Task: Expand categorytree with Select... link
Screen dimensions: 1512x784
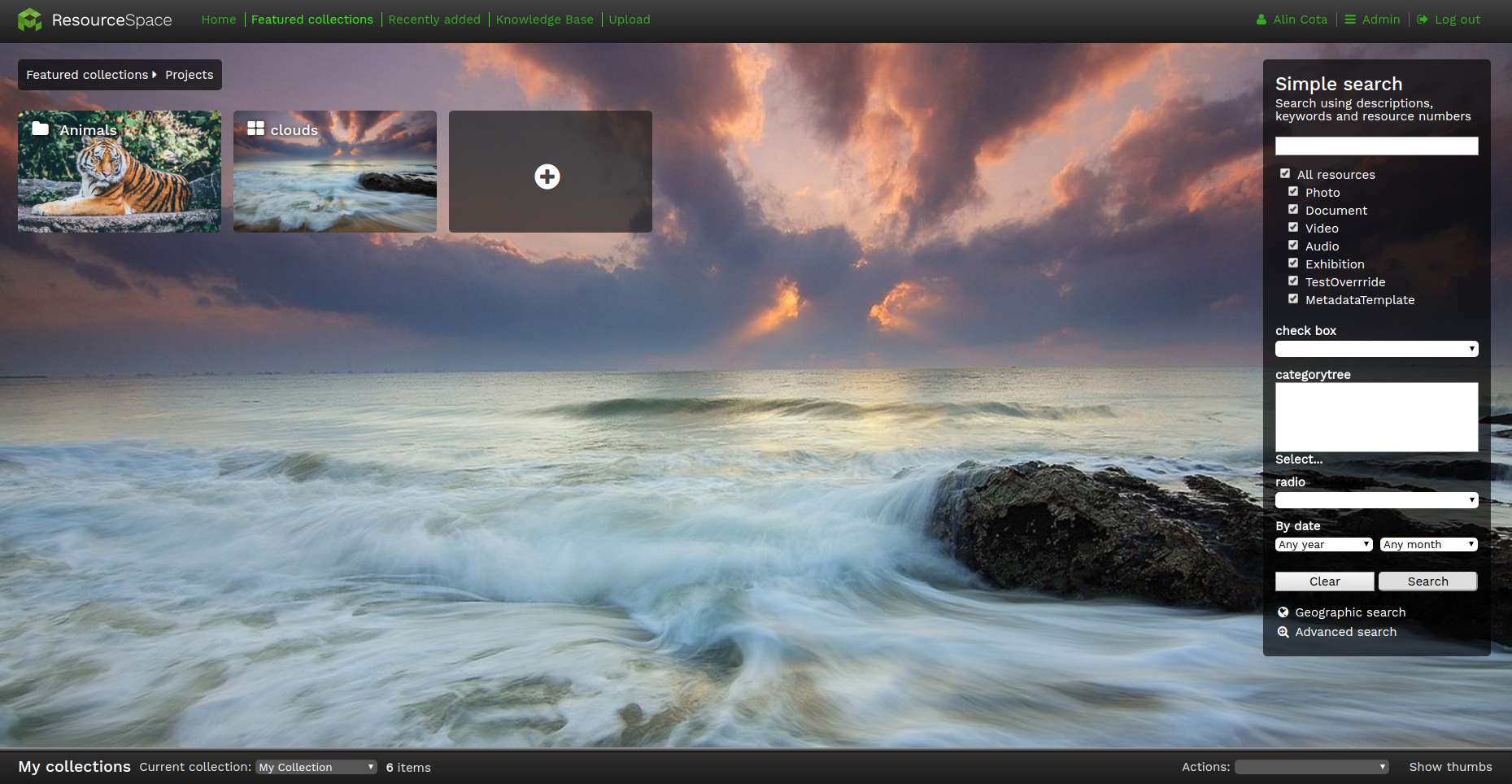Action: point(1299,460)
